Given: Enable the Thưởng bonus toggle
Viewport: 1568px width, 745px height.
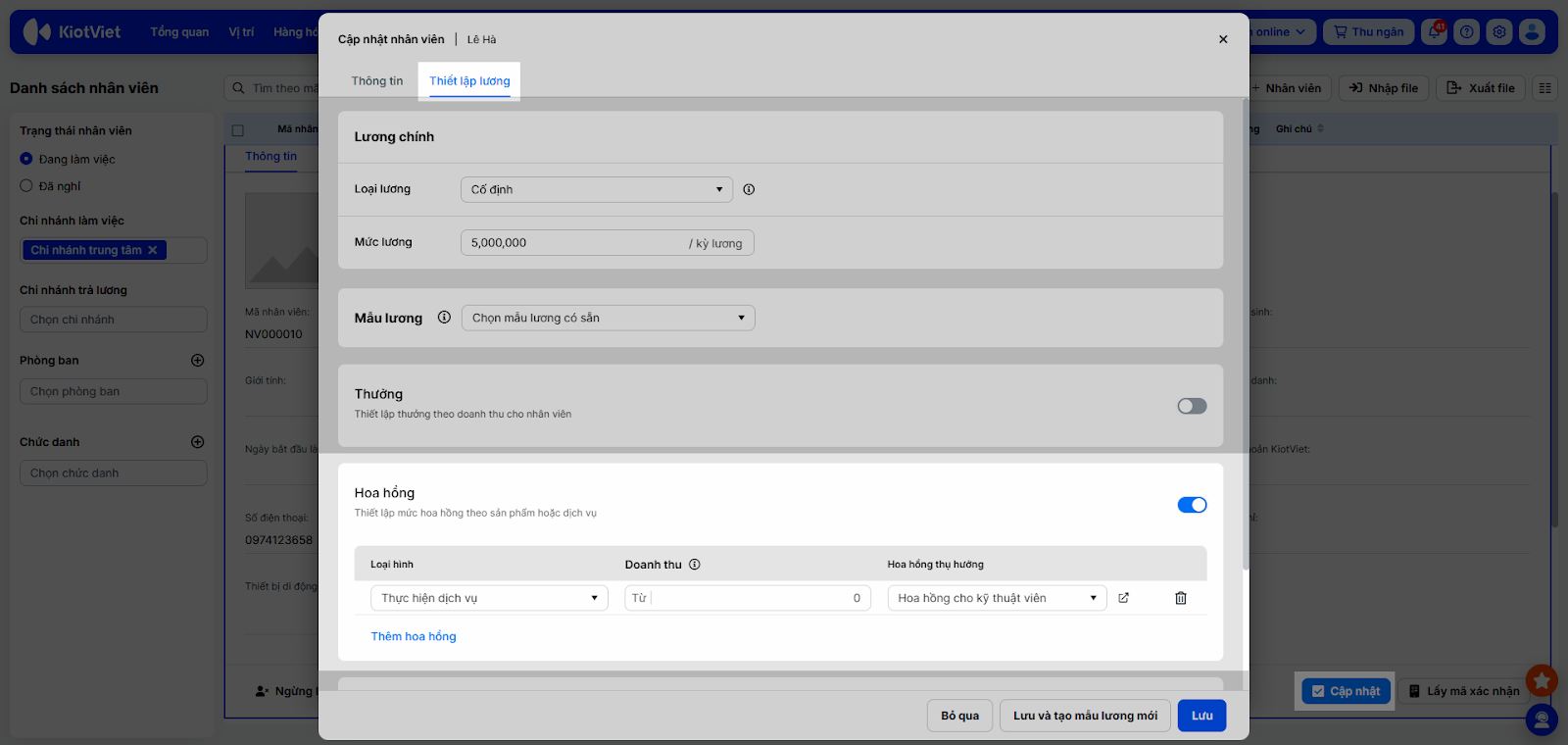Looking at the screenshot, I should tap(1192, 406).
